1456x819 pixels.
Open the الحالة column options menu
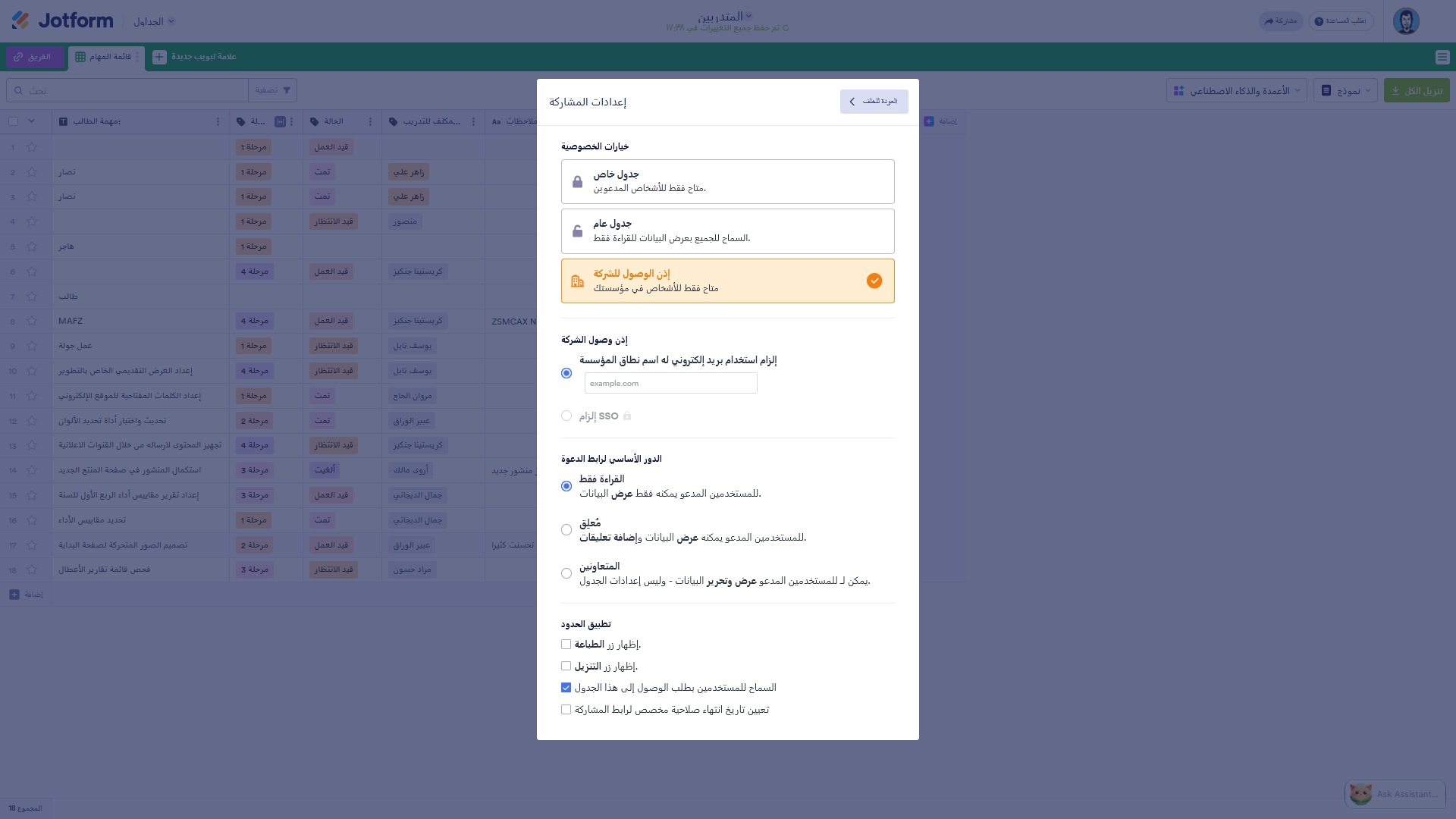pos(370,121)
